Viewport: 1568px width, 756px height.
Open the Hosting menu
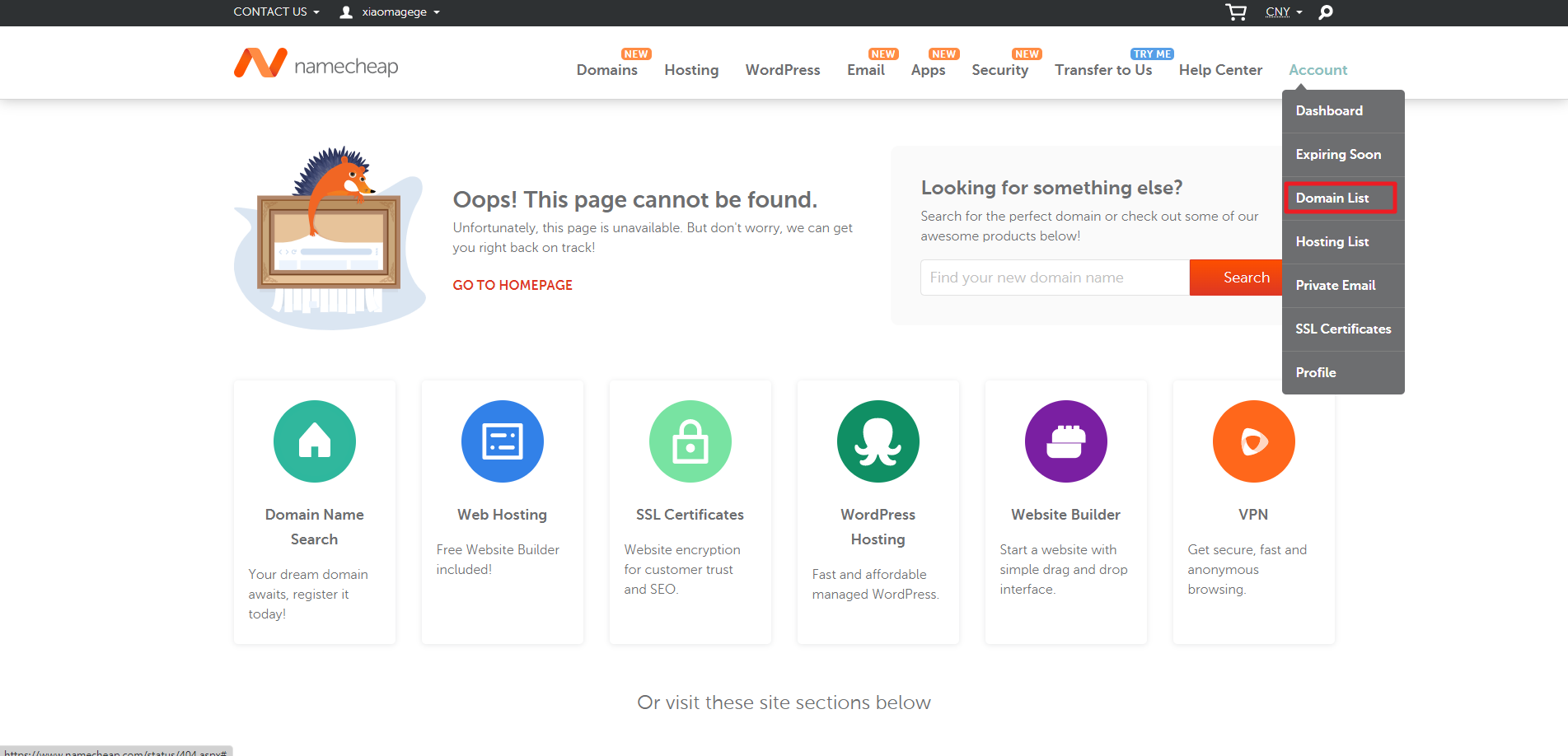(691, 70)
